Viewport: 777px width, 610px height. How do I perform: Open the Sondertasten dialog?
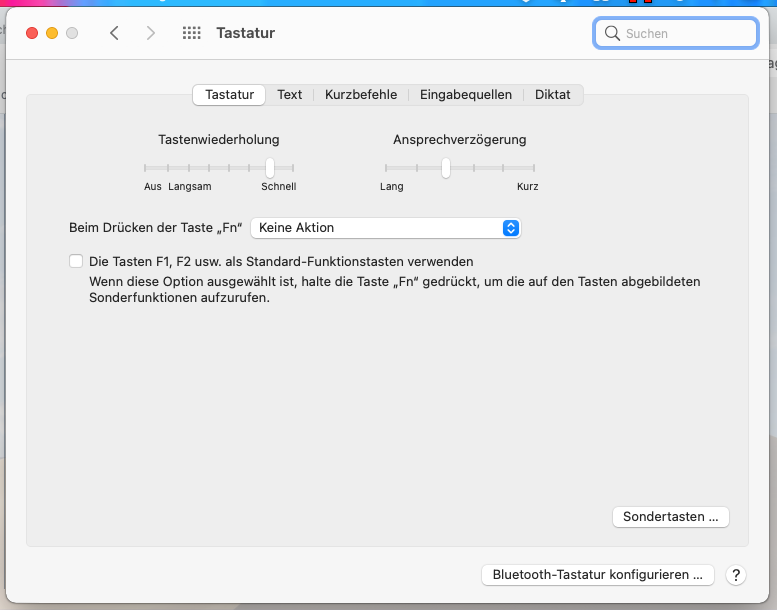pyautogui.click(x=670, y=517)
